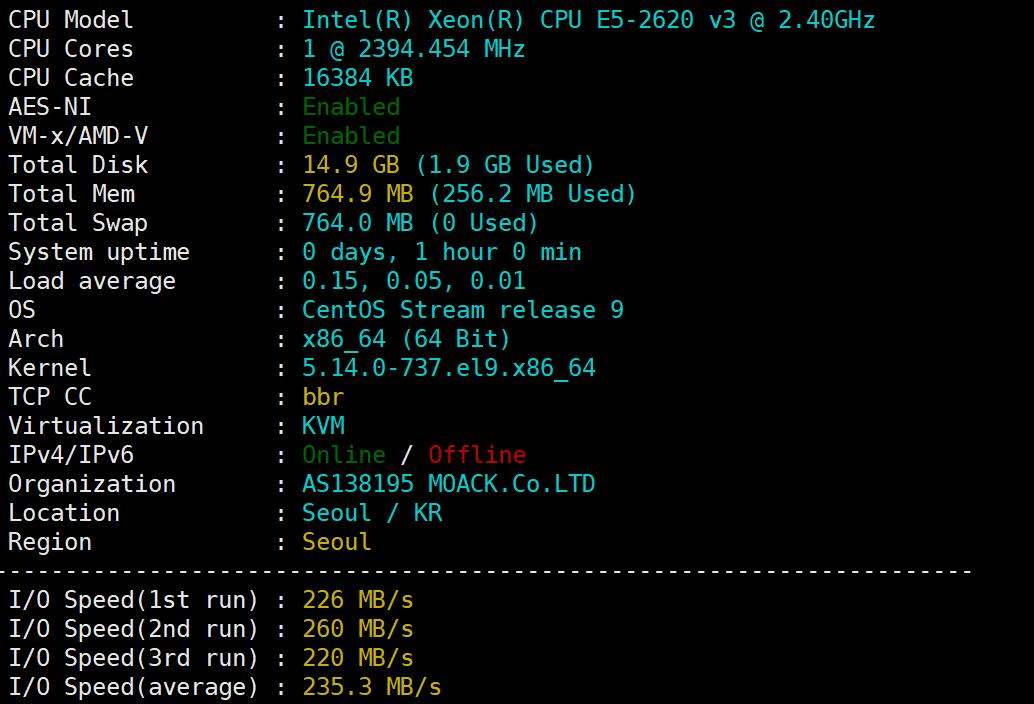Click the 'VM-x/AMD-V' label
1034x704 pixels.
click(x=78, y=136)
